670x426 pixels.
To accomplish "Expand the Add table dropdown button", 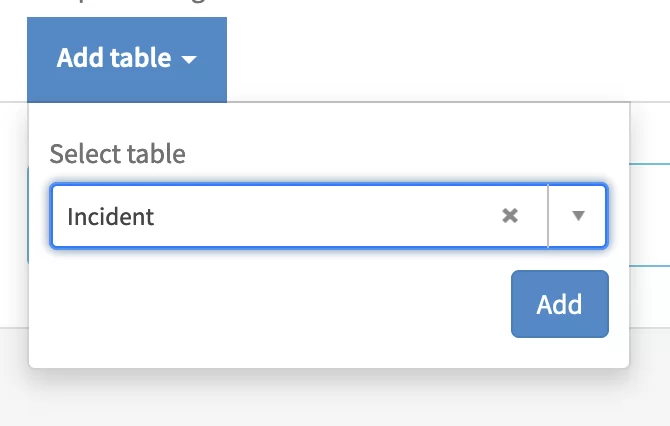I will [127, 59].
